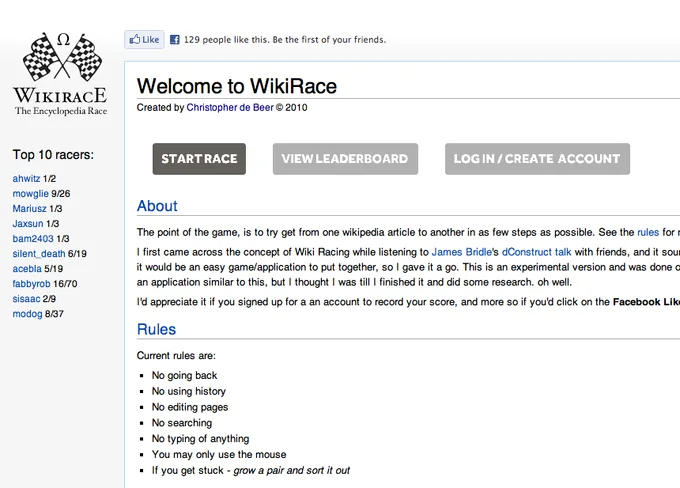Image resolution: width=680 pixels, height=488 pixels.
Task: View racer fabbyrob's profile
Action: pos(31,284)
